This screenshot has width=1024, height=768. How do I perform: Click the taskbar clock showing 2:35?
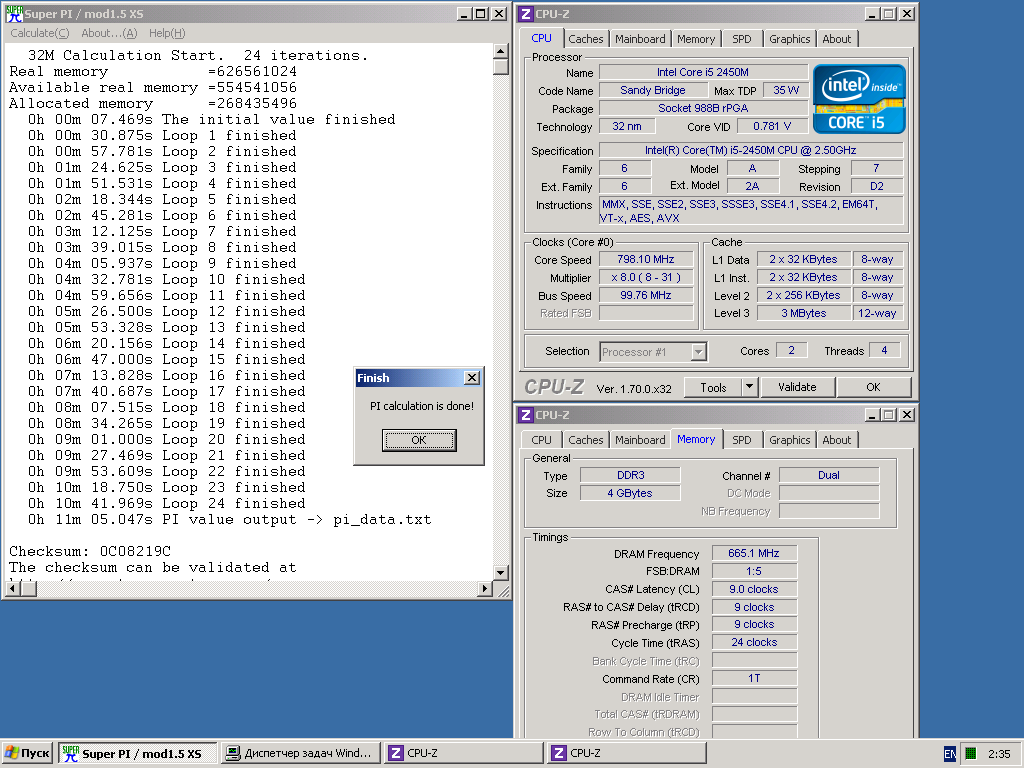pyautogui.click(x=999, y=754)
